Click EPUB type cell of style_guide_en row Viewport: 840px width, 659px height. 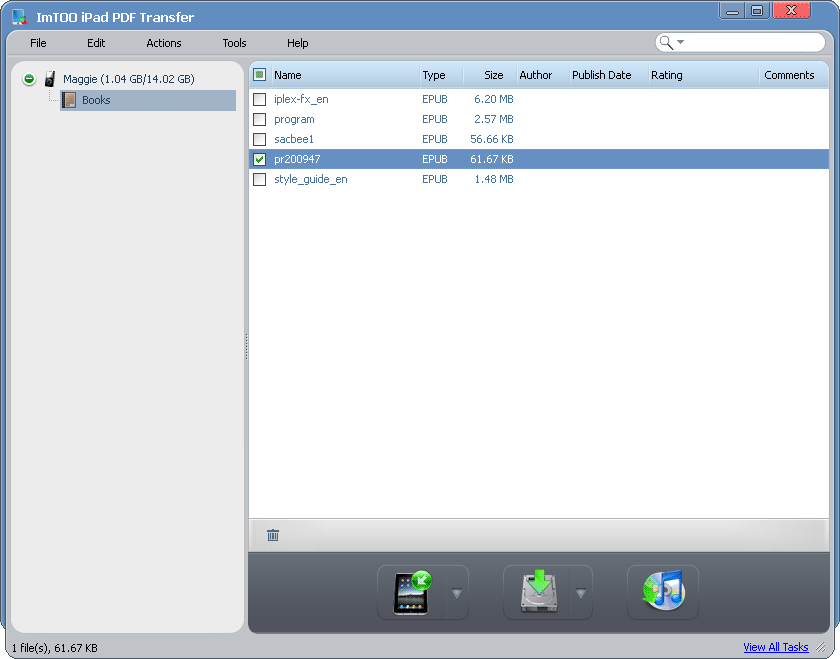(434, 179)
